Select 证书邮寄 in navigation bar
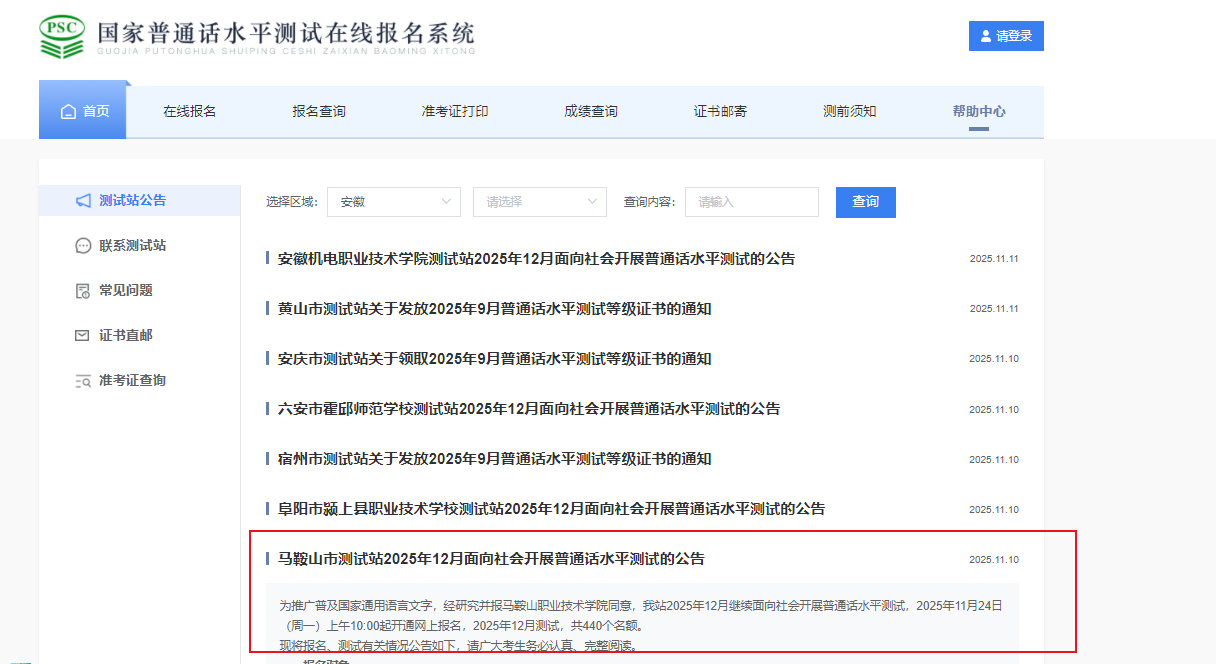The width and height of the screenshot is (1216, 664). [x=720, y=111]
